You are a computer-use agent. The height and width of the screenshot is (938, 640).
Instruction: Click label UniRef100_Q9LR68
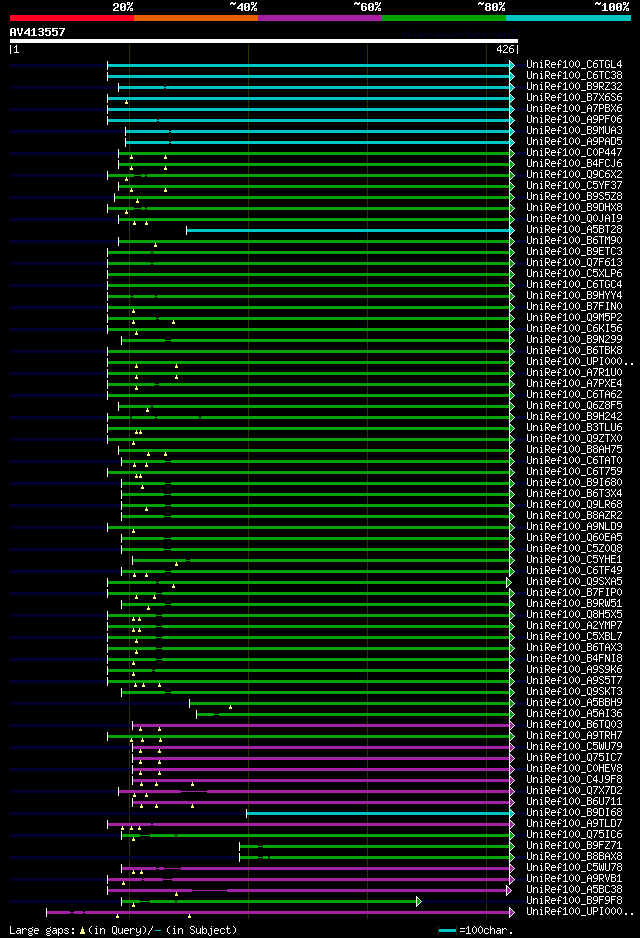click(x=574, y=505)
